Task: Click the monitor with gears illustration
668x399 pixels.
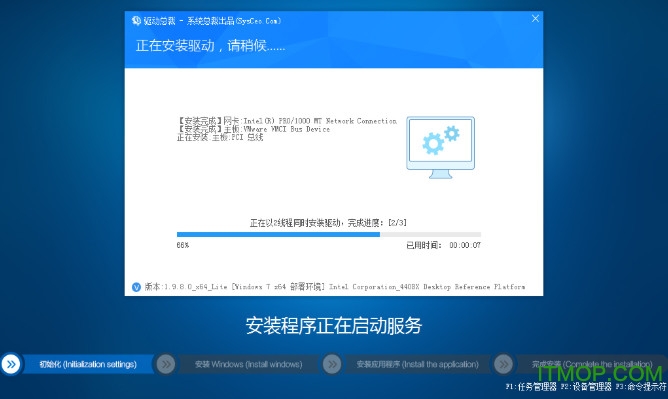Action: coord(440,147)
